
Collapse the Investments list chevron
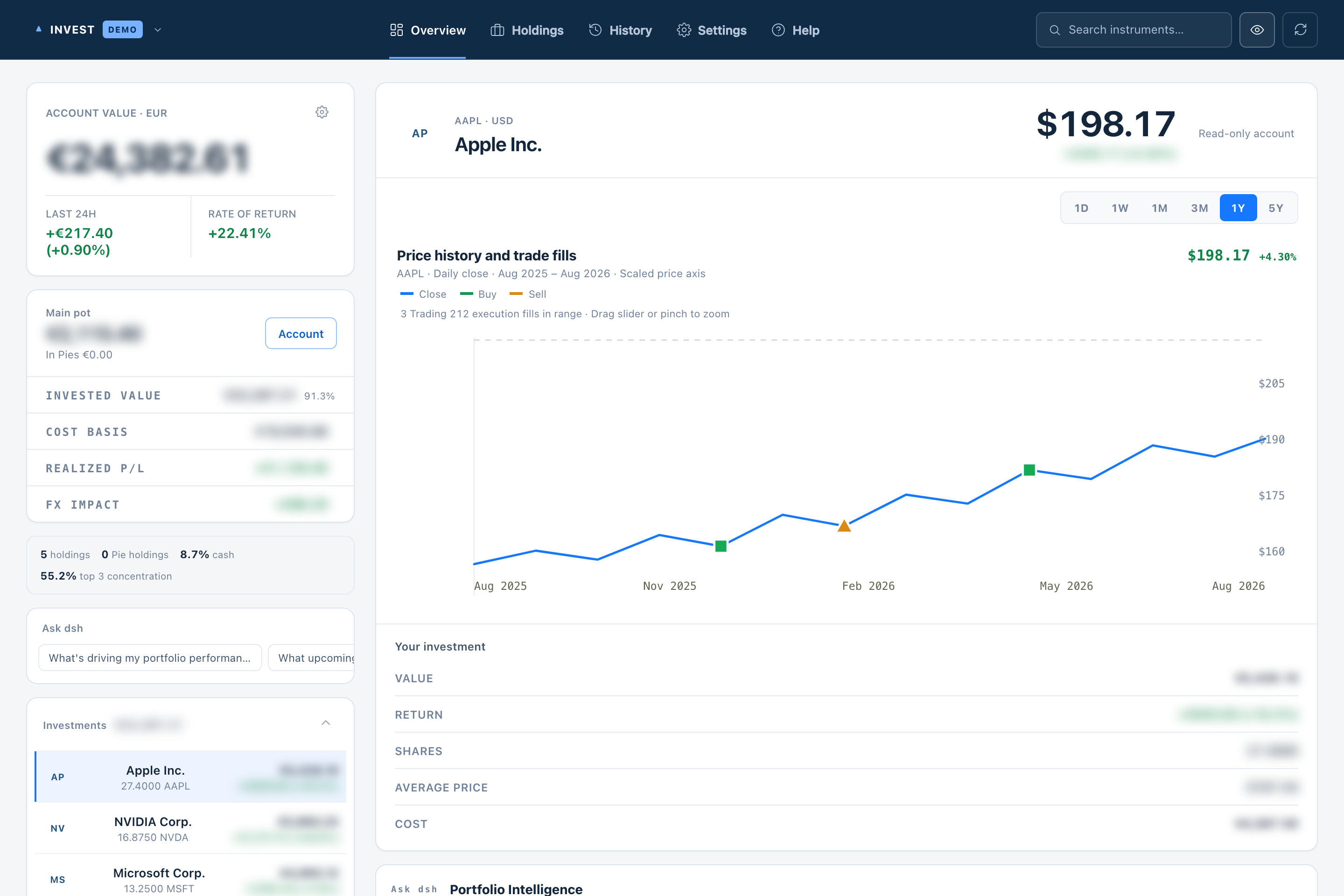pyautogui.click(x=326, y=723)
